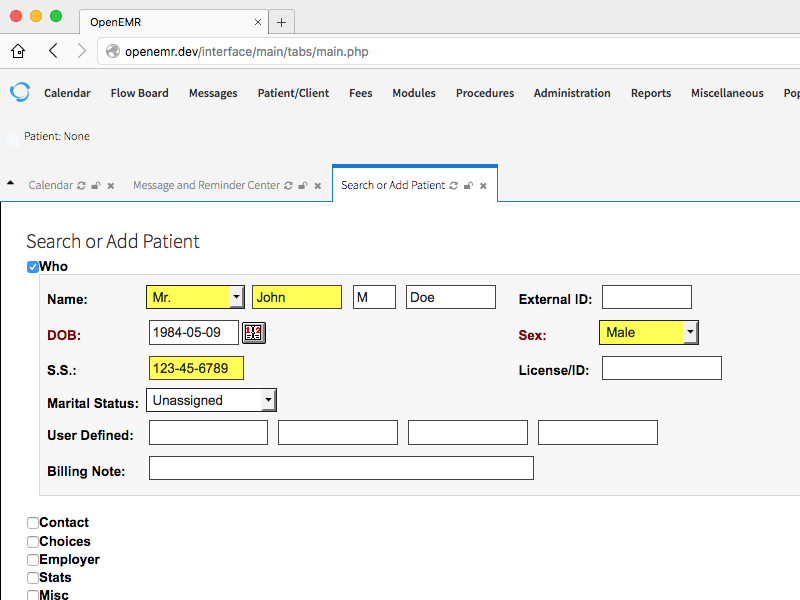Open the Mr. title dropdown
Image resolution: width=800 pixels, height=600 pixels.
point(196,297)
